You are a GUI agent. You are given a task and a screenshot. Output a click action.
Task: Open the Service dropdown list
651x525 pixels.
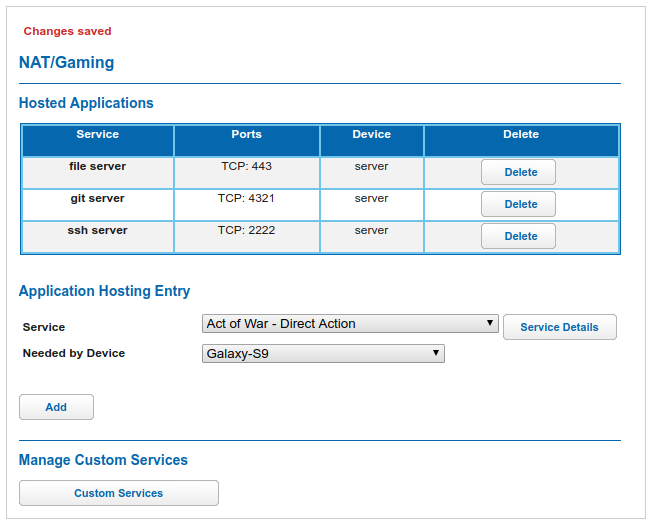click(350, 324)
